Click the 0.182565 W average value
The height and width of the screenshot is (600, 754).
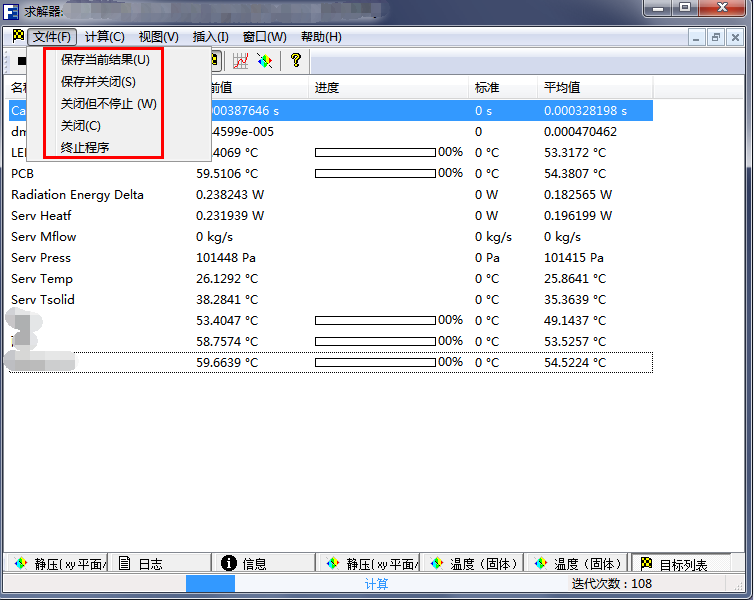point(578,195)
